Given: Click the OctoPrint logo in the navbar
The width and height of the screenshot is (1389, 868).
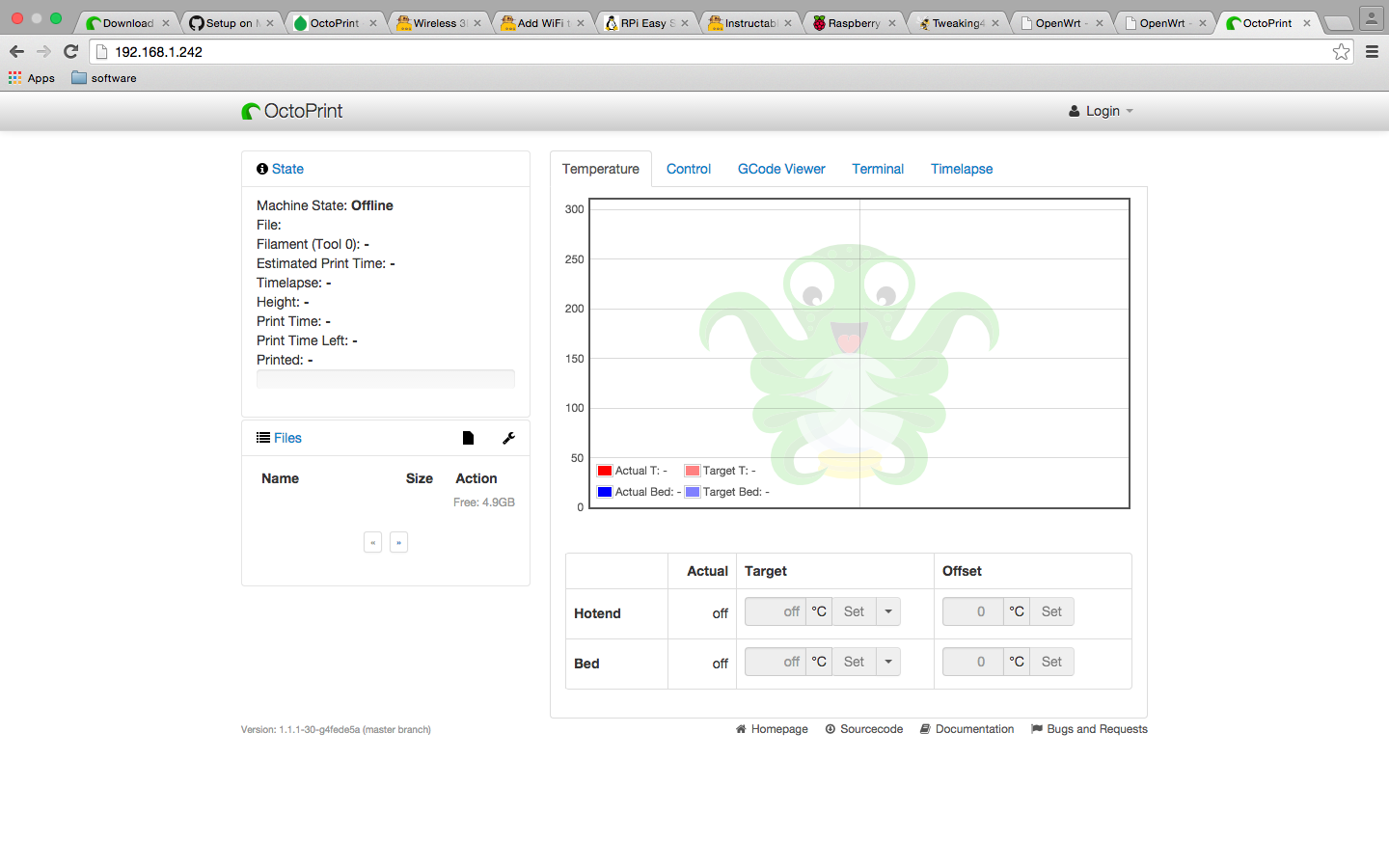Looking at the screenshot, I should [292, 111].
